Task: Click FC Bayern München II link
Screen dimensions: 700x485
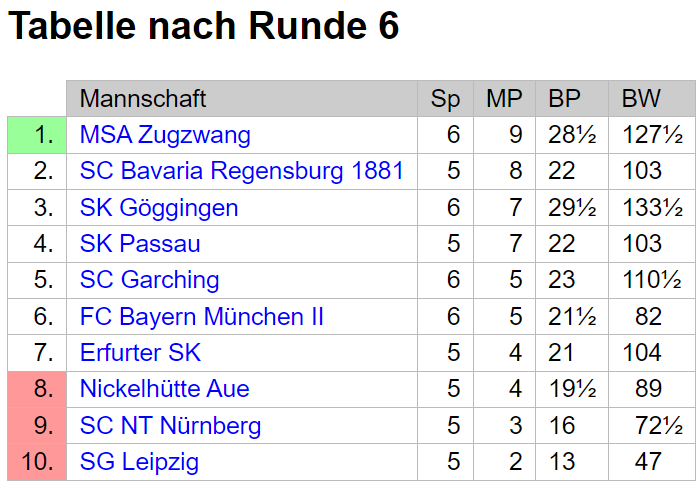Action: coord(202,317)
